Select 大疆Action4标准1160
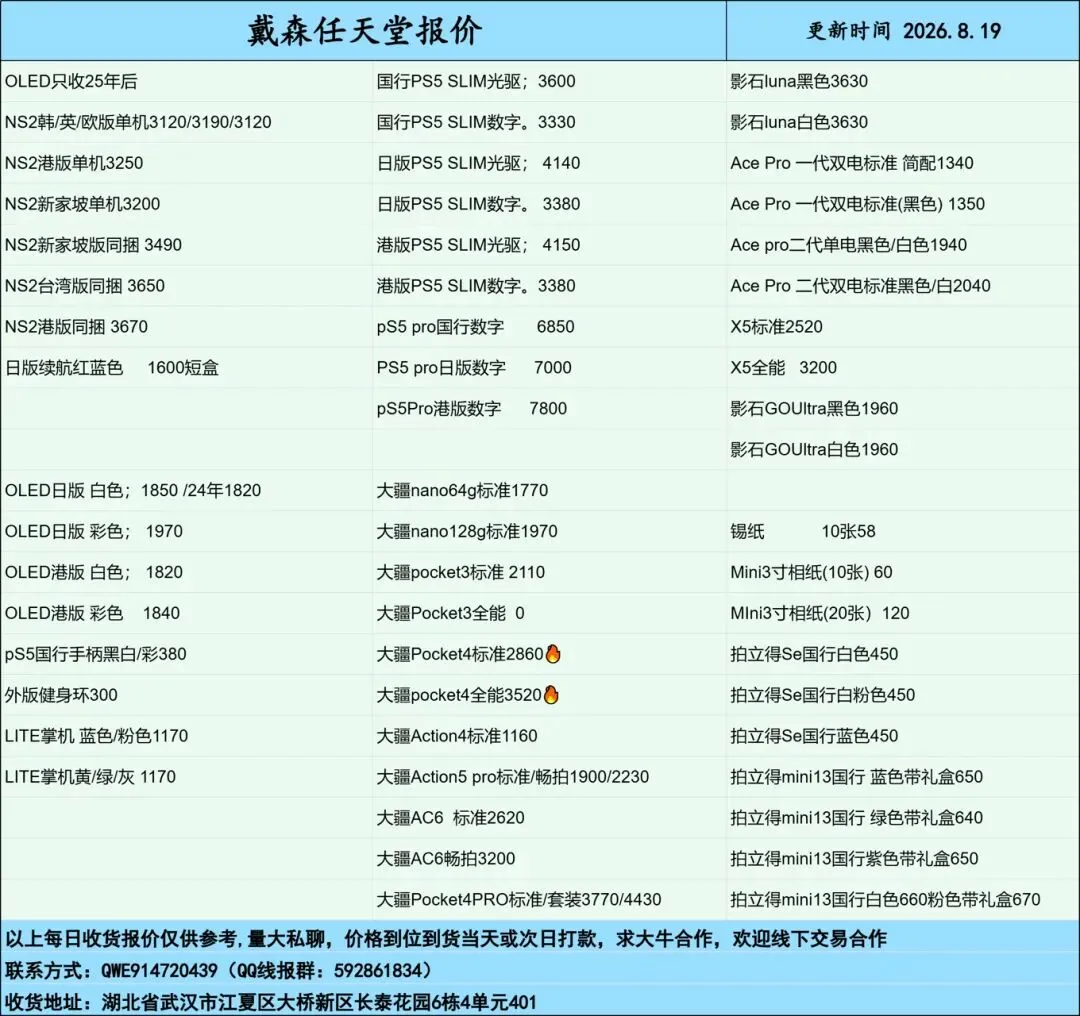The width and height of the screenshot is (1080, 1016). tap(457, 736)
